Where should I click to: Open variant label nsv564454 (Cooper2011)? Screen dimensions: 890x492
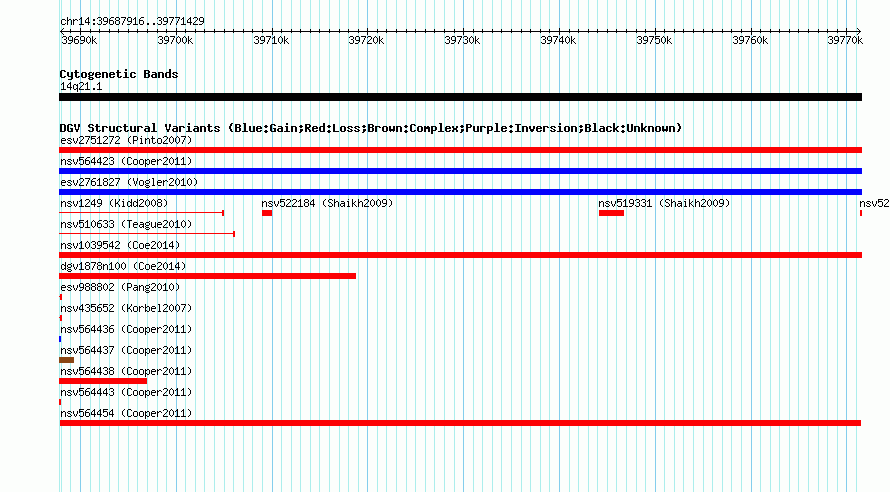126,413
